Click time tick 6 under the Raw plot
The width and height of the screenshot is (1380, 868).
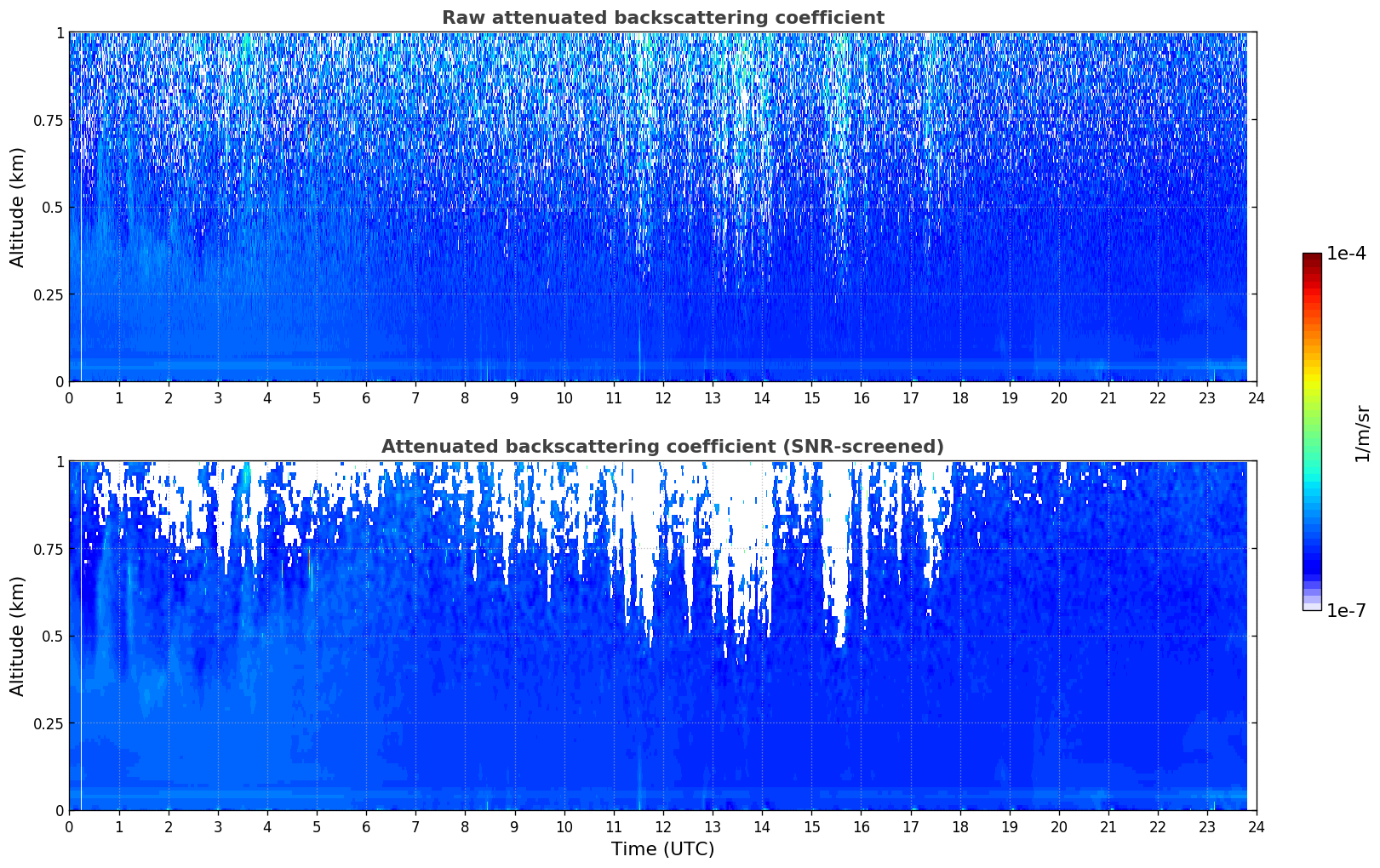tap(366, 397)
